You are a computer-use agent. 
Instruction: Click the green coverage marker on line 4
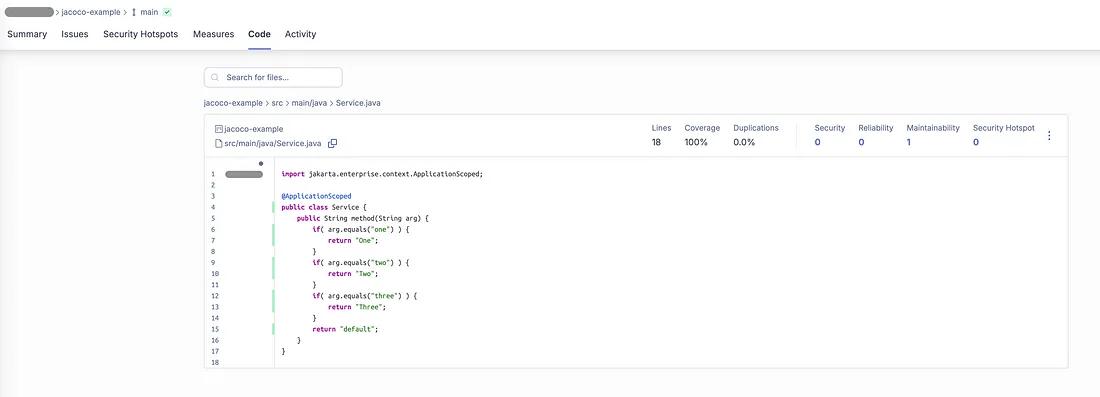tap(274, 207)
